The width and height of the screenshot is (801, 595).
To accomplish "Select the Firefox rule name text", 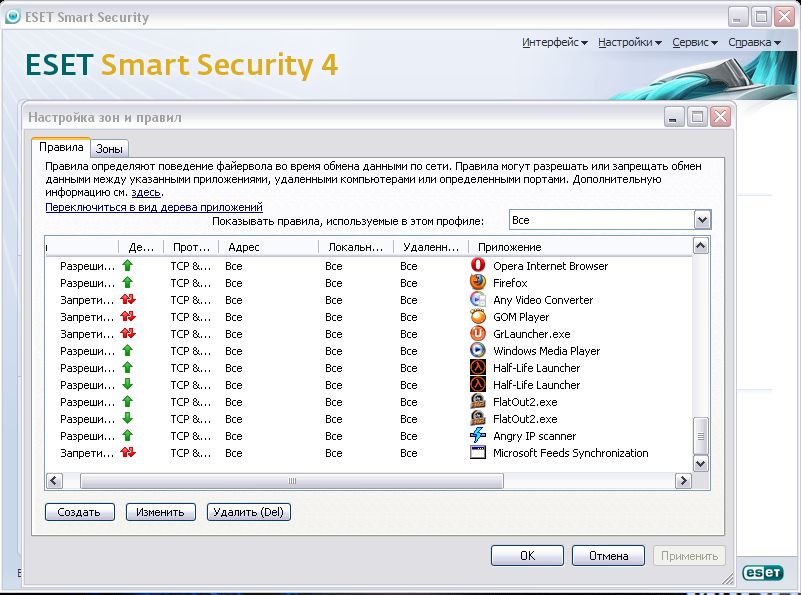I will 510,283.
